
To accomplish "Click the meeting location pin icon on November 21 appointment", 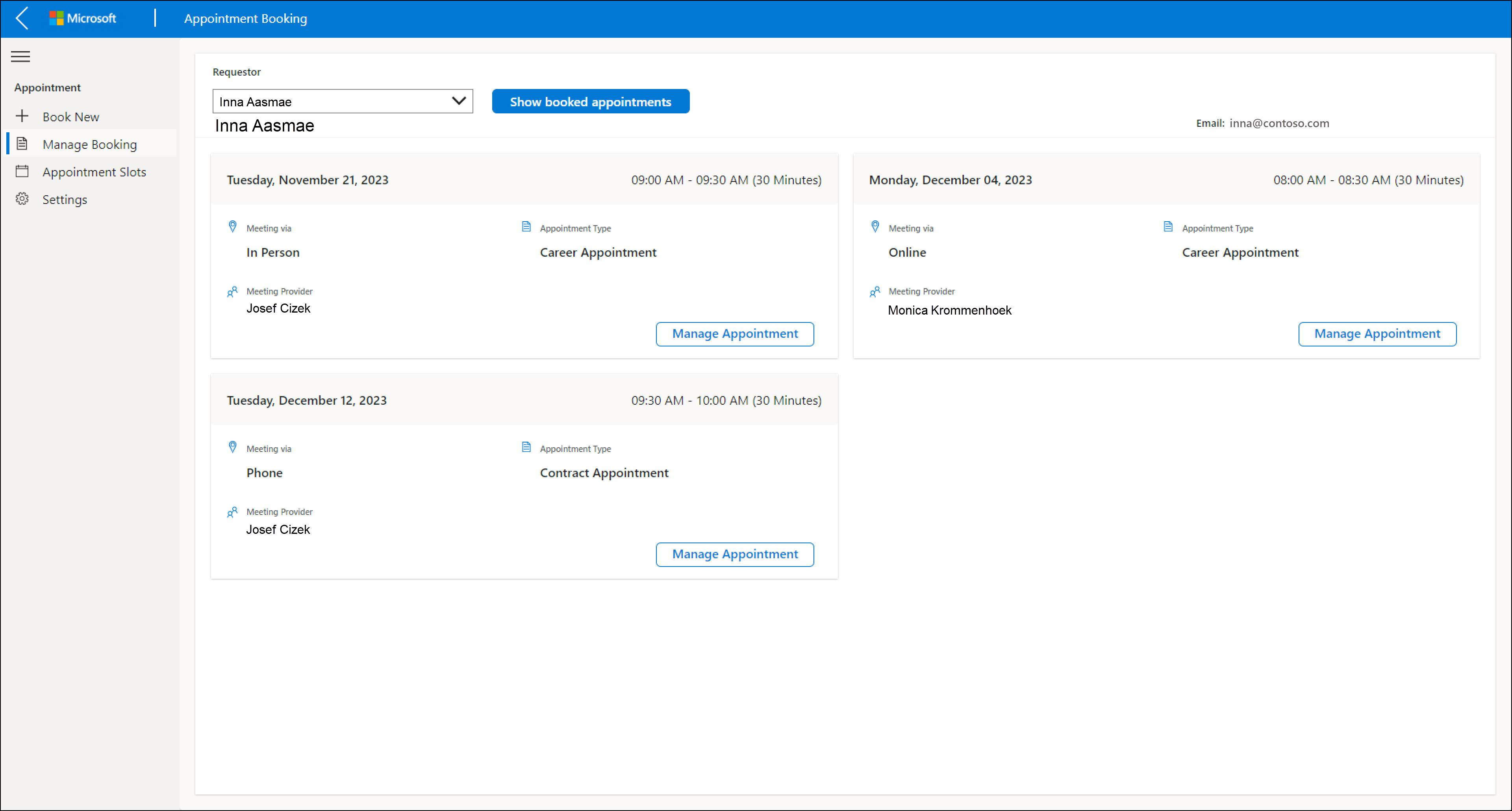I will 233,227.
